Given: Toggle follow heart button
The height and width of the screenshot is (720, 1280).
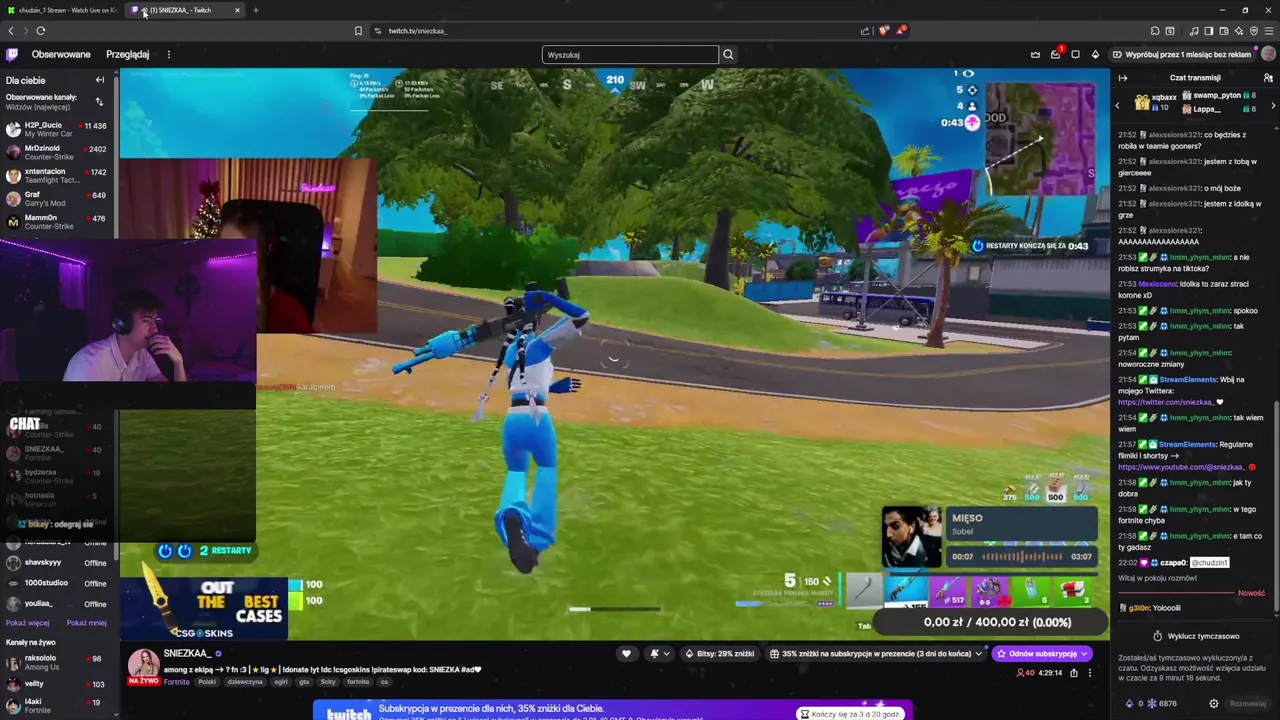Looking at the screenshot, I should click(626, 654).
